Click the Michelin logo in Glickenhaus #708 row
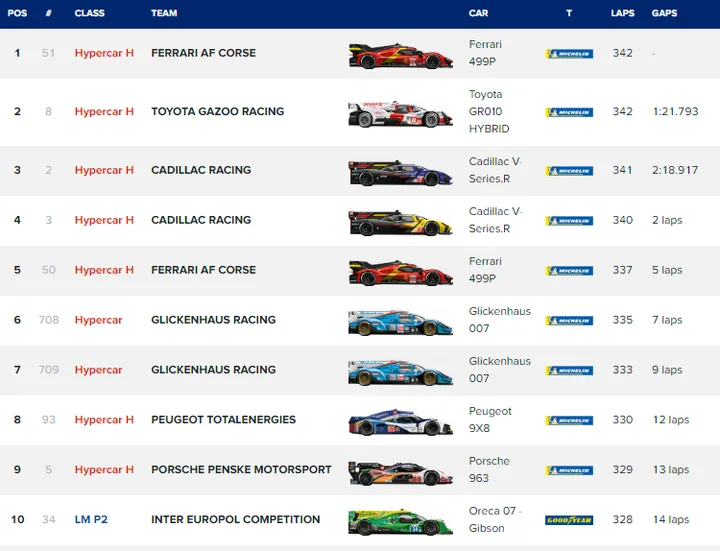 [569, 320]
